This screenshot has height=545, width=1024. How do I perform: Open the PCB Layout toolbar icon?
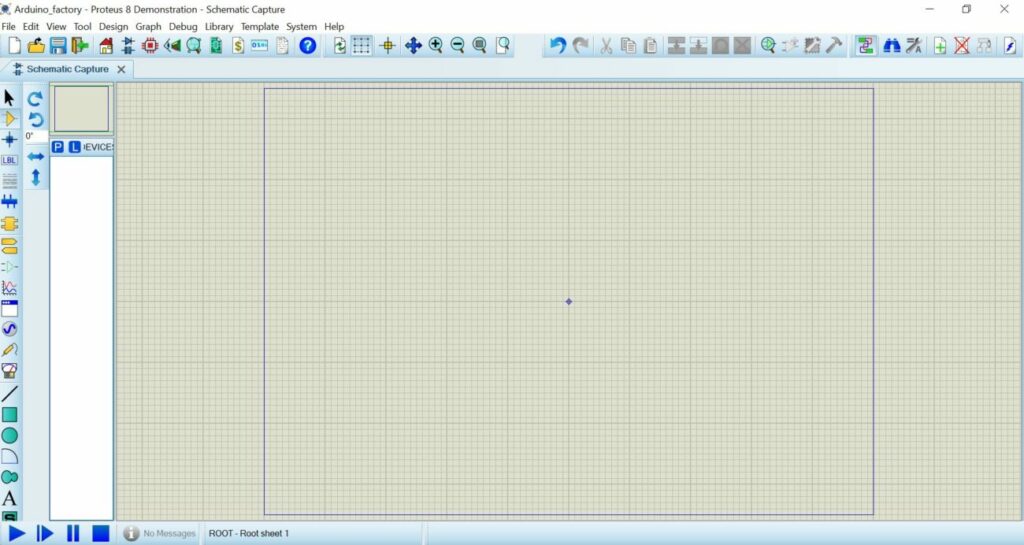(150, 45)
